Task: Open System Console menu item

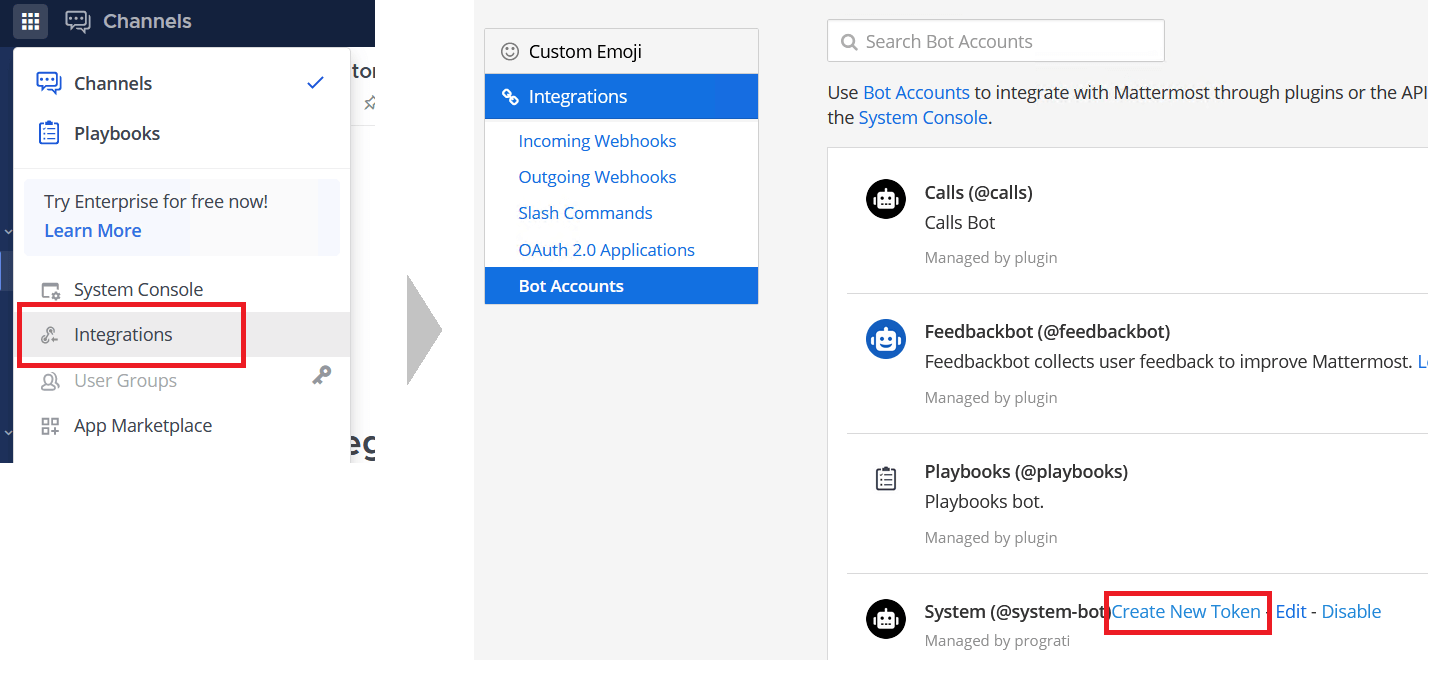Action: coord(138,289)
